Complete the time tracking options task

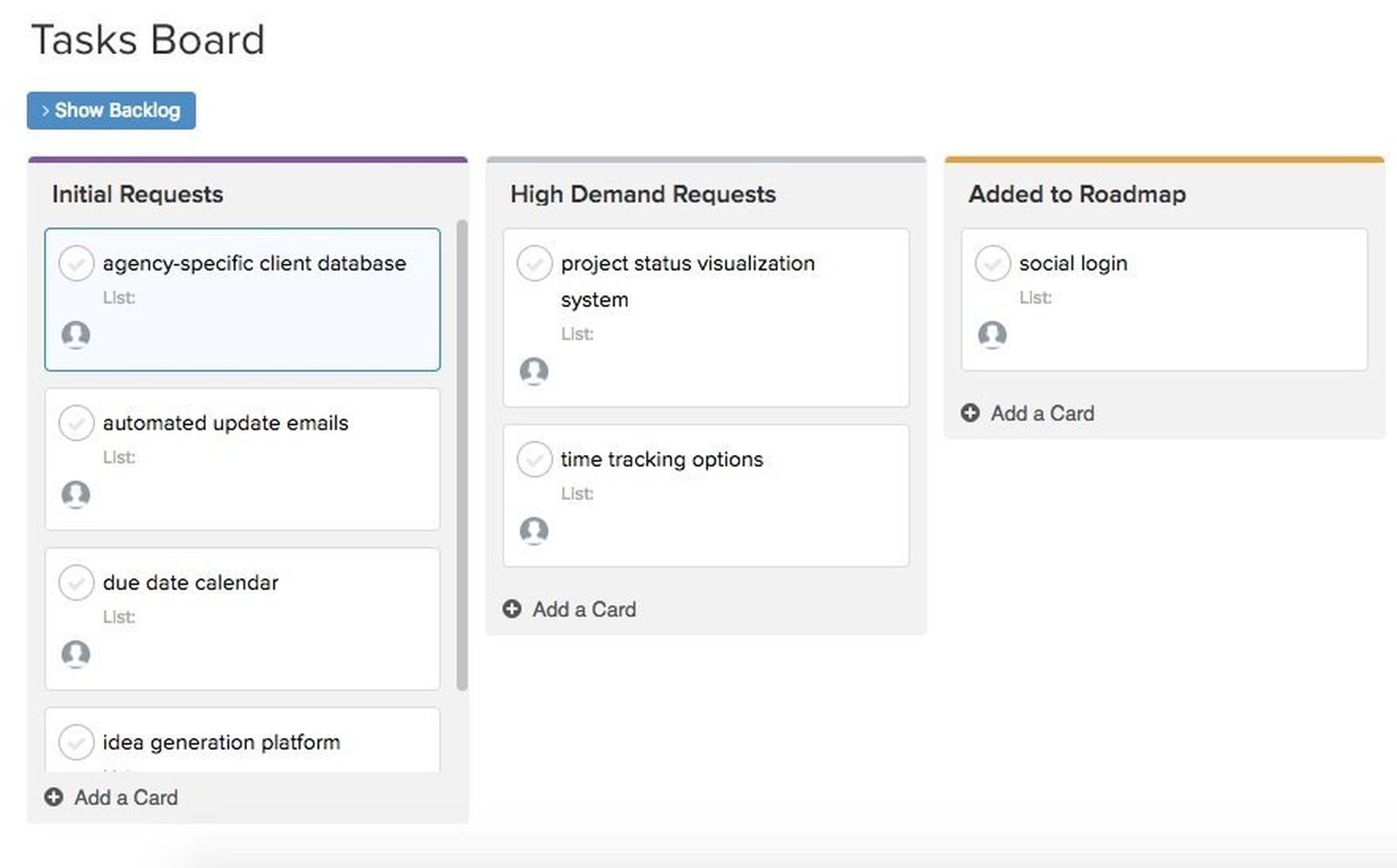(x=534, y=459)
